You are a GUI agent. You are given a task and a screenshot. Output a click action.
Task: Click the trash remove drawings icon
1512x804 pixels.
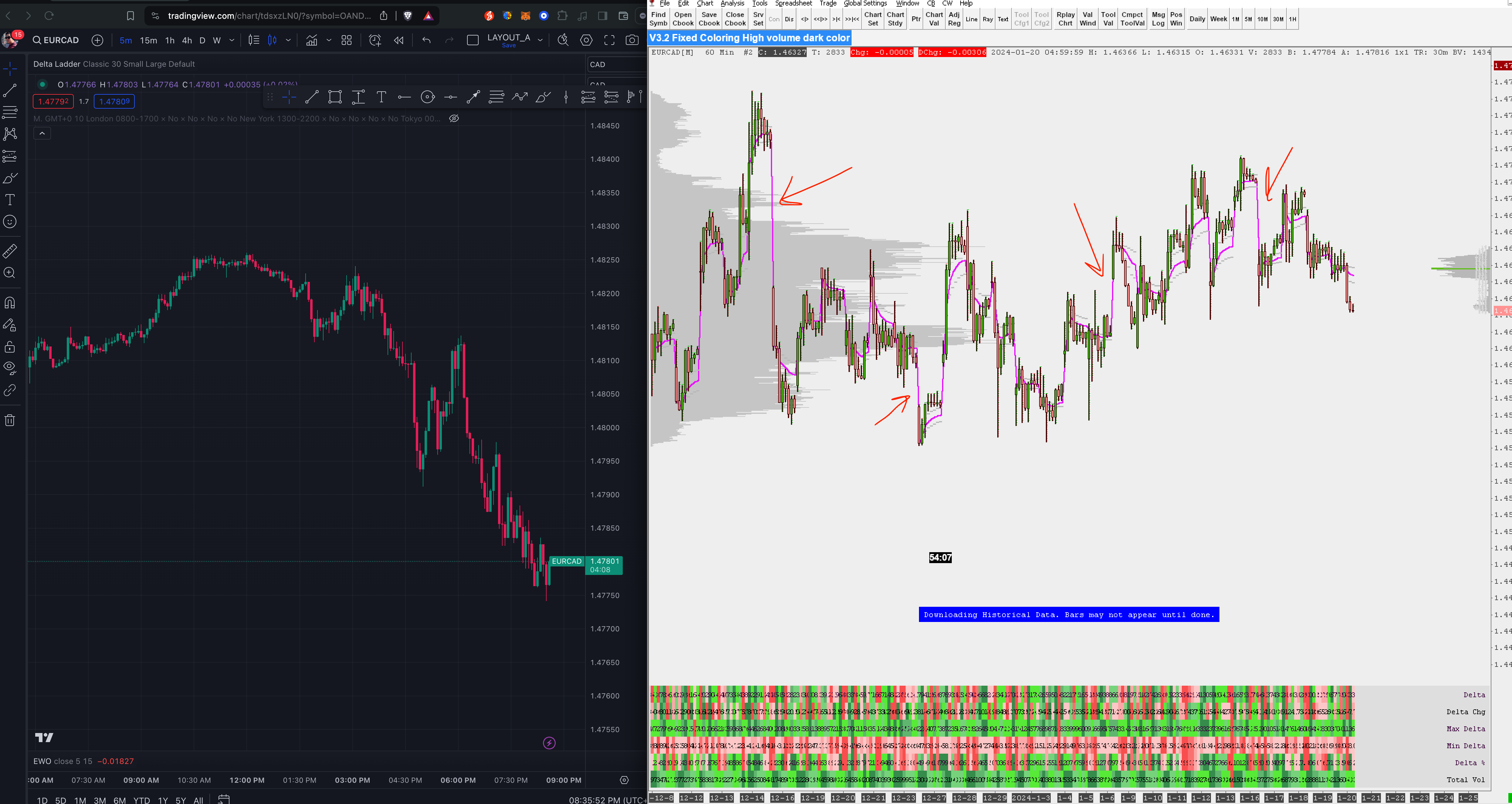coord(10,420)
